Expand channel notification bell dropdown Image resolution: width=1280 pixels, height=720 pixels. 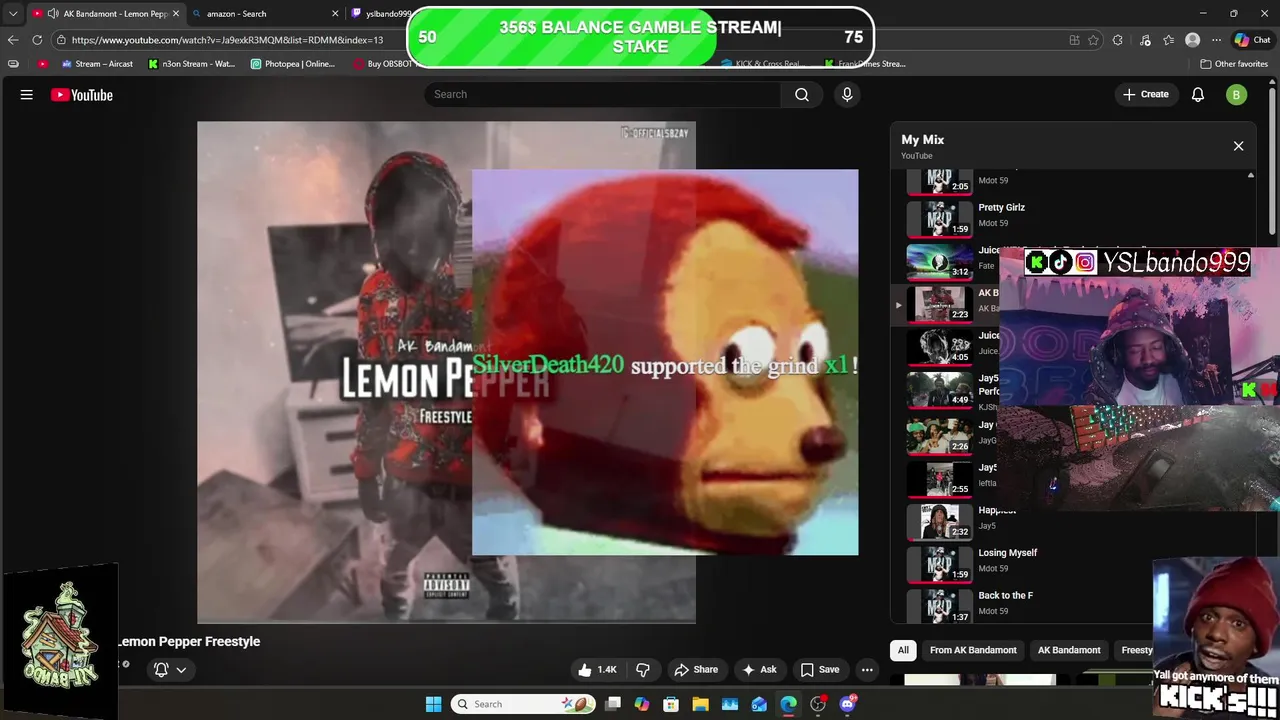pos(170,669)
